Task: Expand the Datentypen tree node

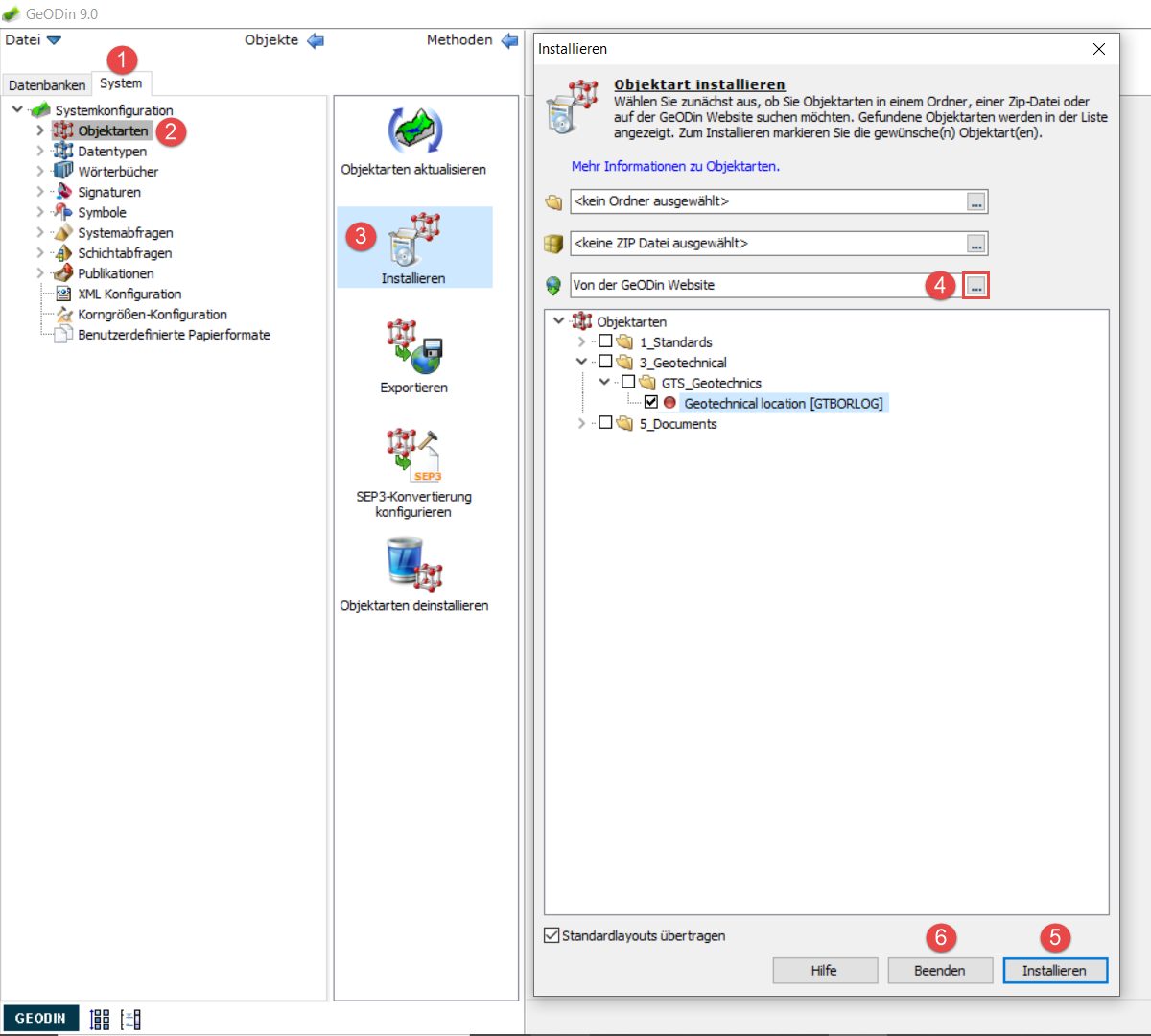Action: tap(40, 151)
